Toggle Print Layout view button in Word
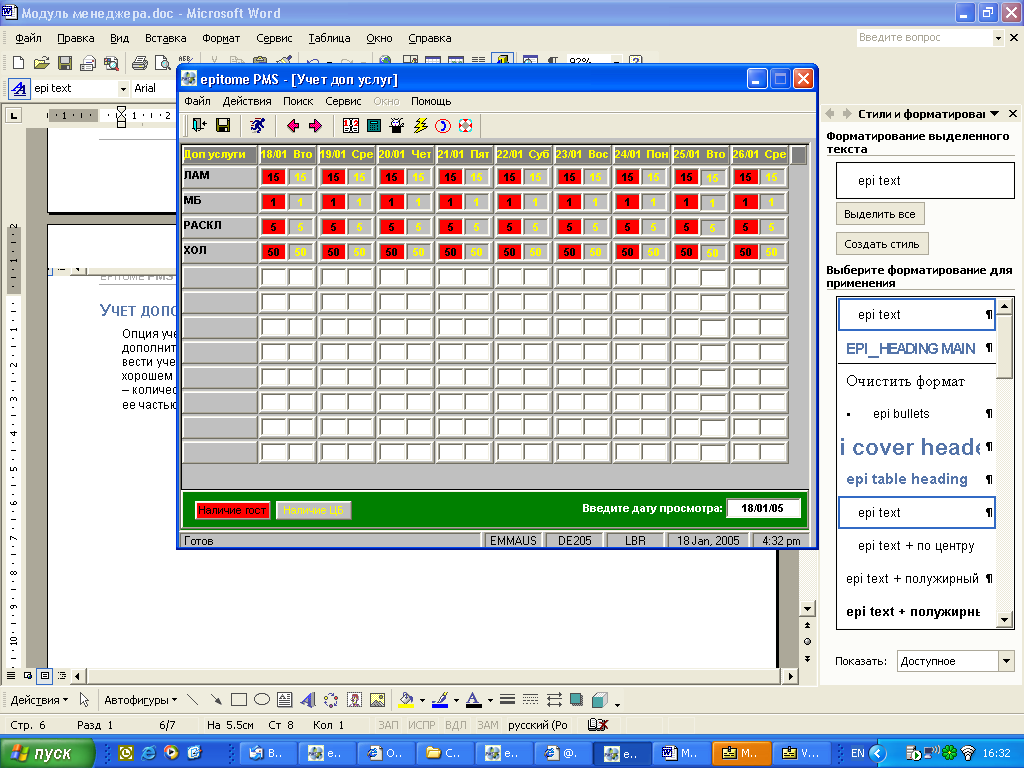Screen dimensions: 1024x768 (x=44, y=675)
